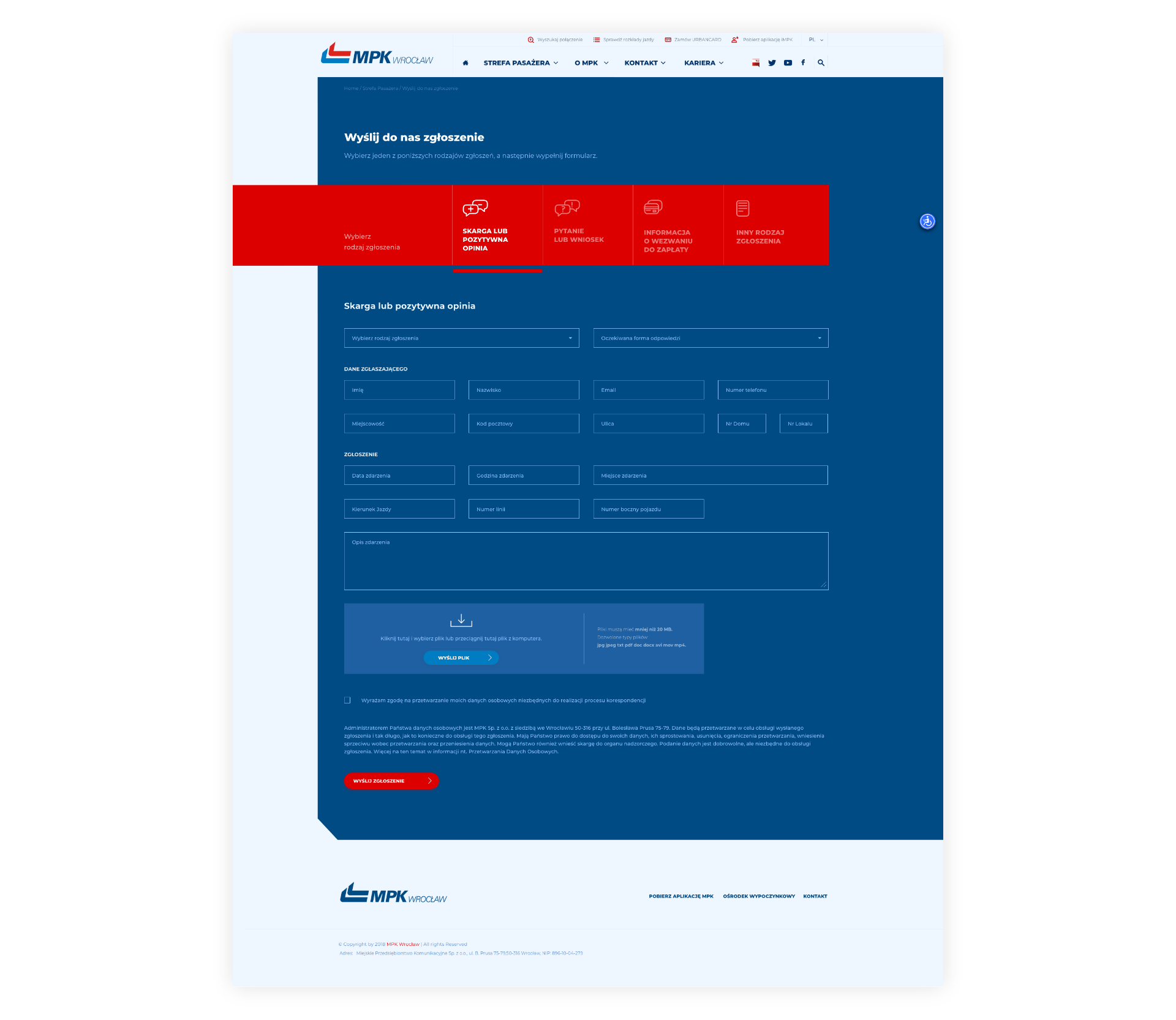Go to the home page icon
The height and width of the screenshot is (1020, 1176).
pyautogui.click(x=466, y=63)
